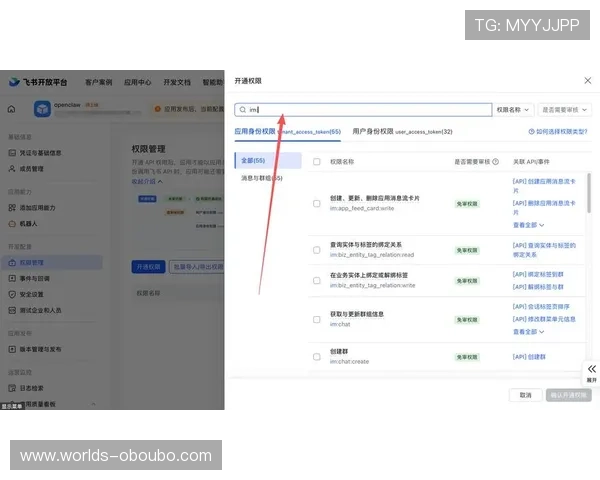Open the [API] 查询实体与标签的绑定关系 link
Viewport: 600px width, 480px height.
pyautogui.click(x=544, y=250)
